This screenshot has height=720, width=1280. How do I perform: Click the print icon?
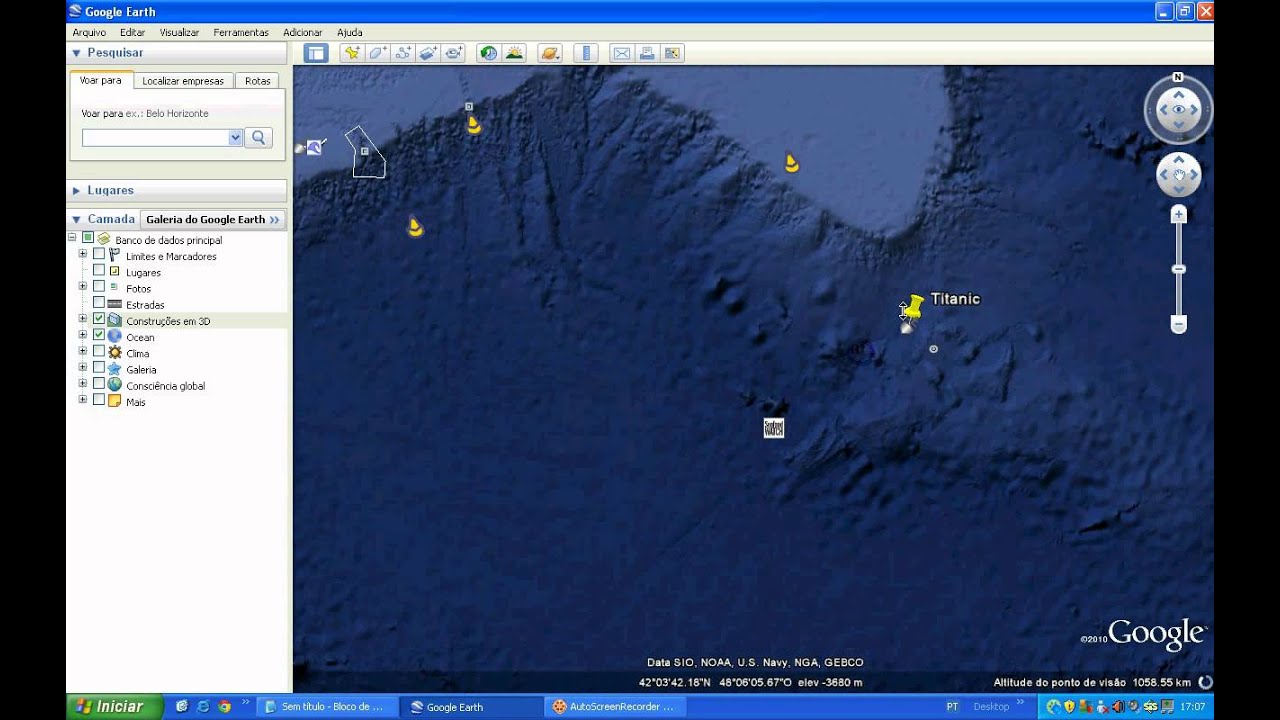click(x=646, y=54)
